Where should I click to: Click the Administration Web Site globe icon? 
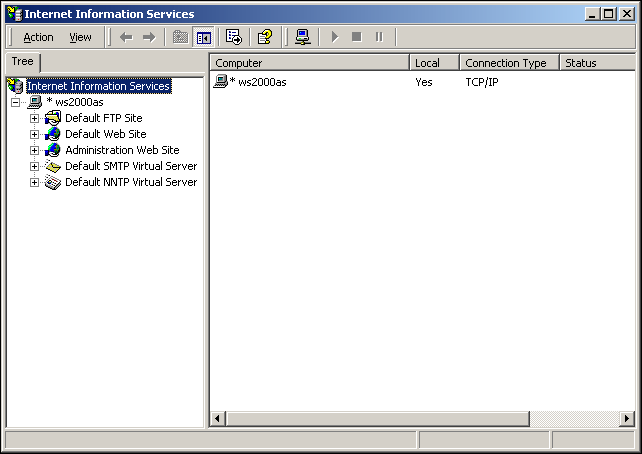(x=53, y=150)
